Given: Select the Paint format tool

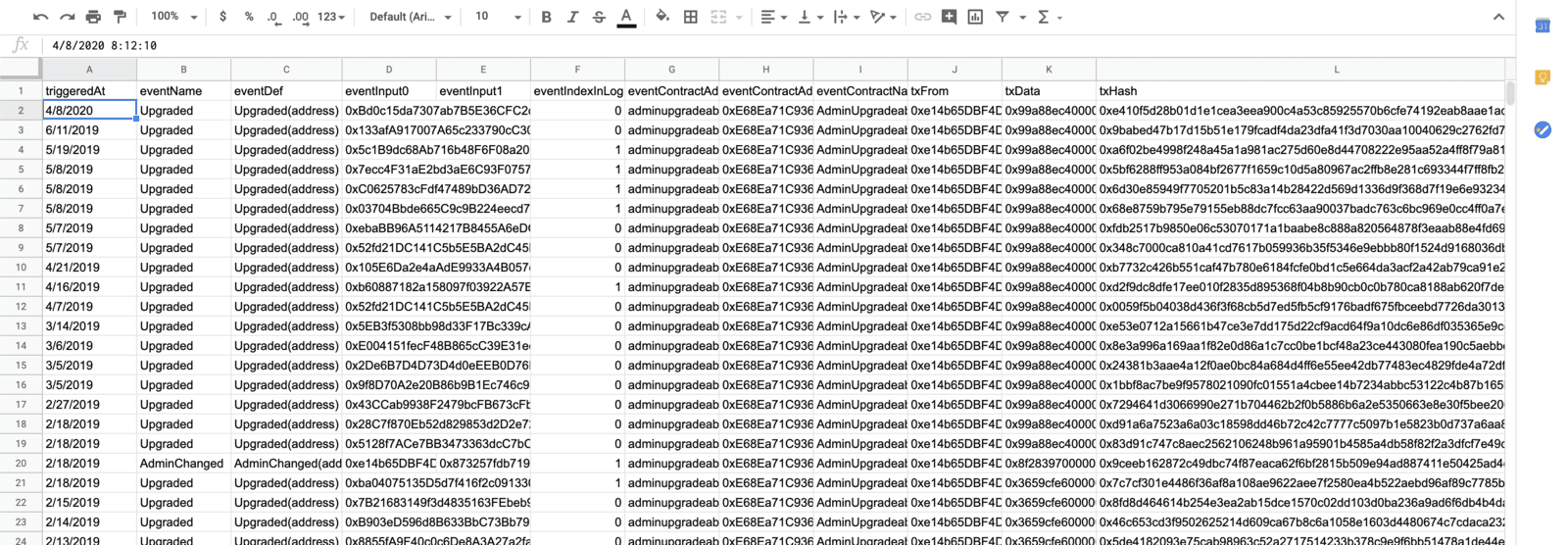Looking at the screenshot, I should pyautogui.click(x=120, y=17).
